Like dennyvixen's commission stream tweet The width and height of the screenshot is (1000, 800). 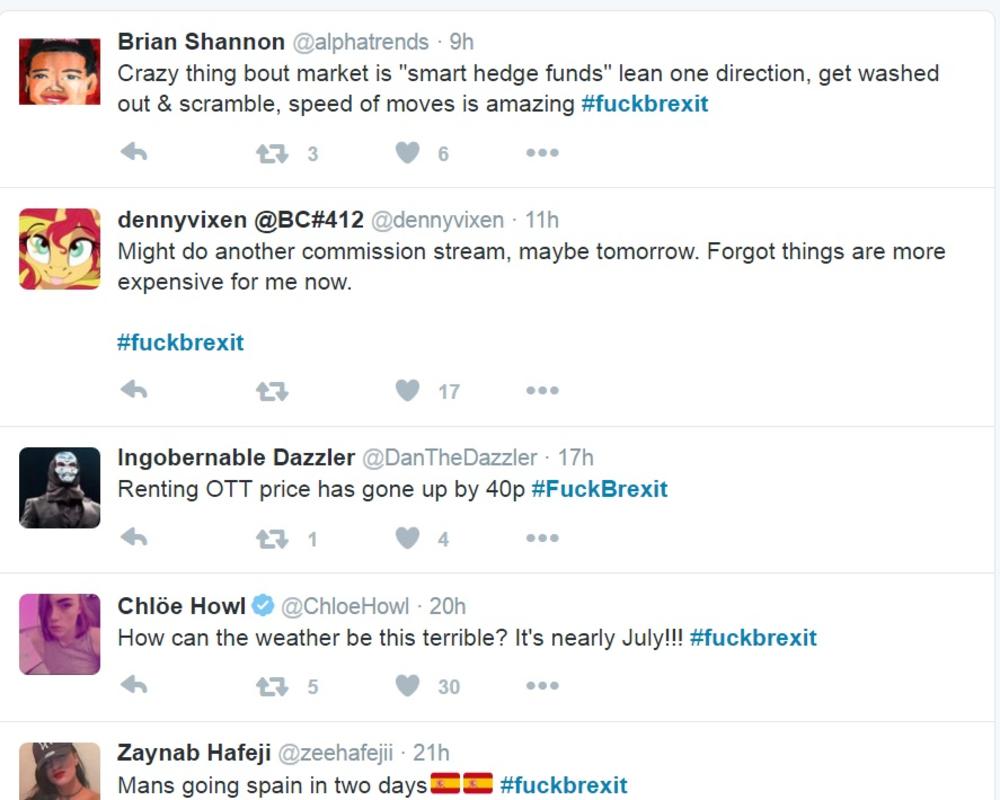pyautogui.click(x=407, y=391)
